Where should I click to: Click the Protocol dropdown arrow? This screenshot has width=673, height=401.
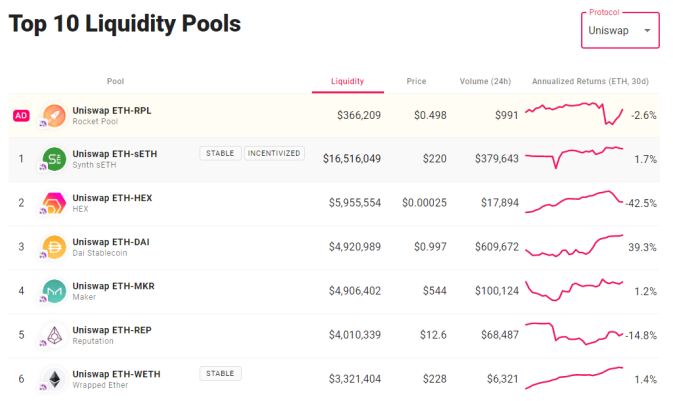(x=647, y=30)
